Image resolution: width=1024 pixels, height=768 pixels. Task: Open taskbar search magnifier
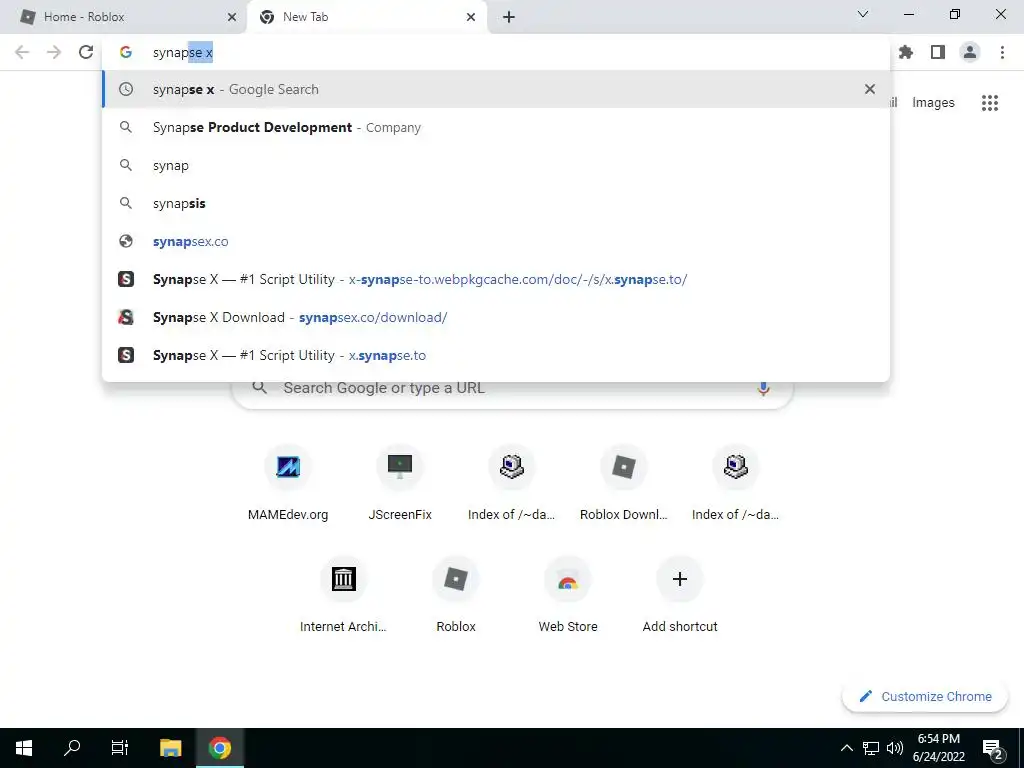pyautogui.click(x=72, y=748)
